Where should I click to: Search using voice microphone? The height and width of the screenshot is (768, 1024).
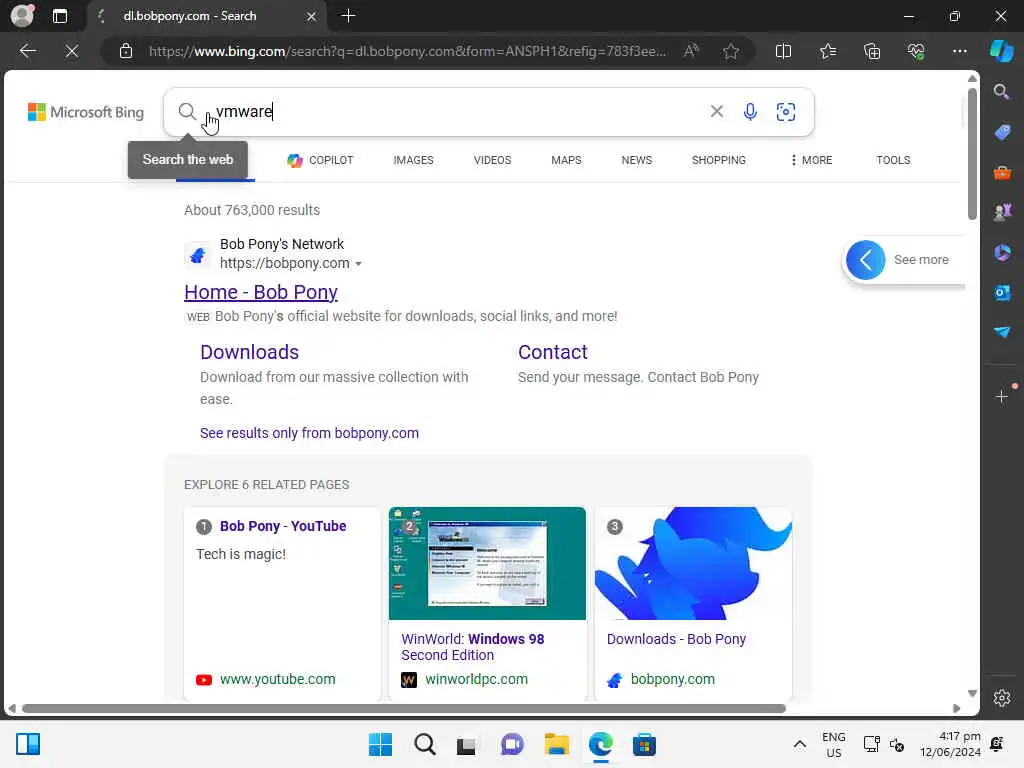pos(750,112)
